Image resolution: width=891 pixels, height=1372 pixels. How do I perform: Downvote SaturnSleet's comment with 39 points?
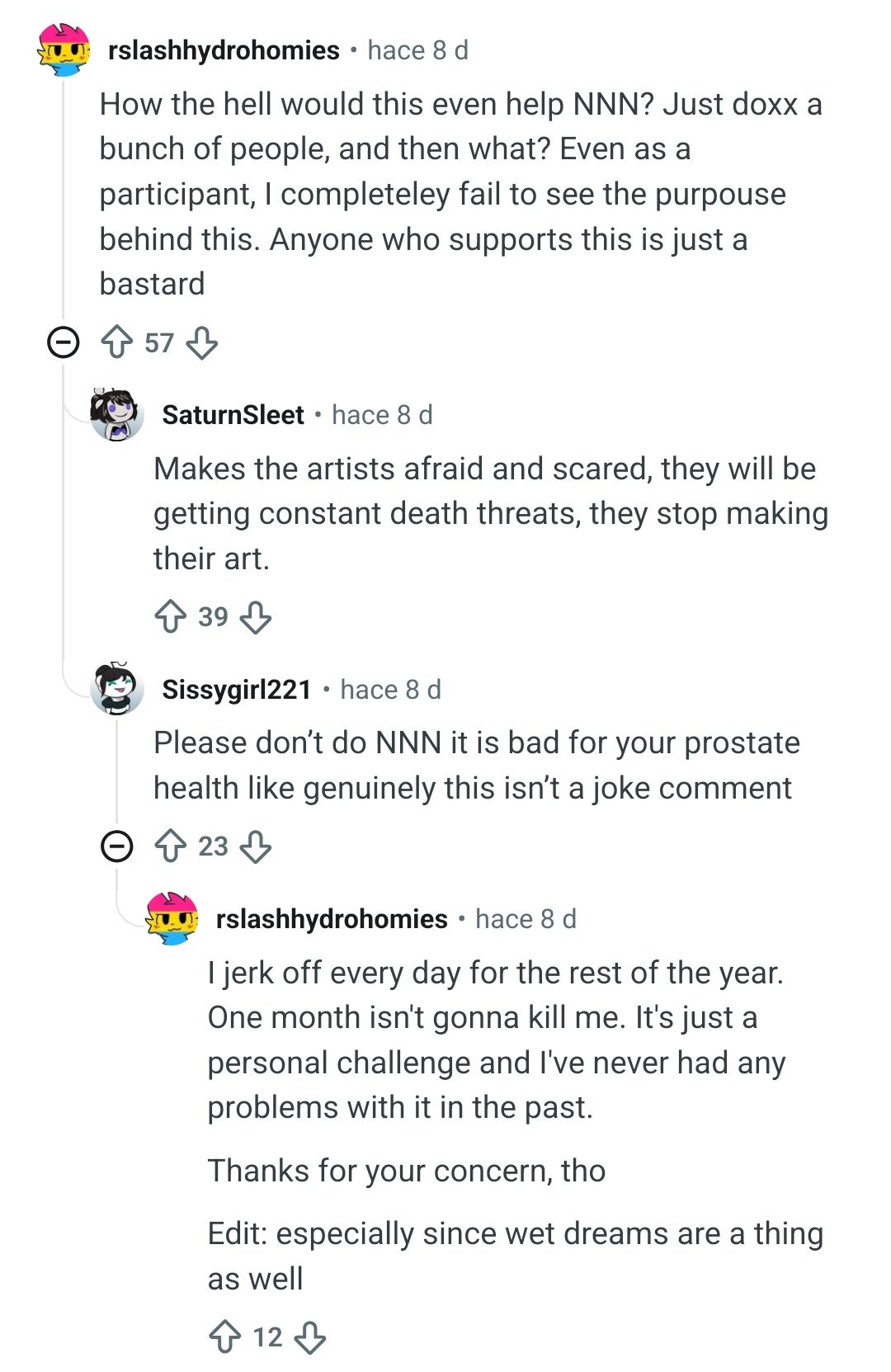click(256, 616)
